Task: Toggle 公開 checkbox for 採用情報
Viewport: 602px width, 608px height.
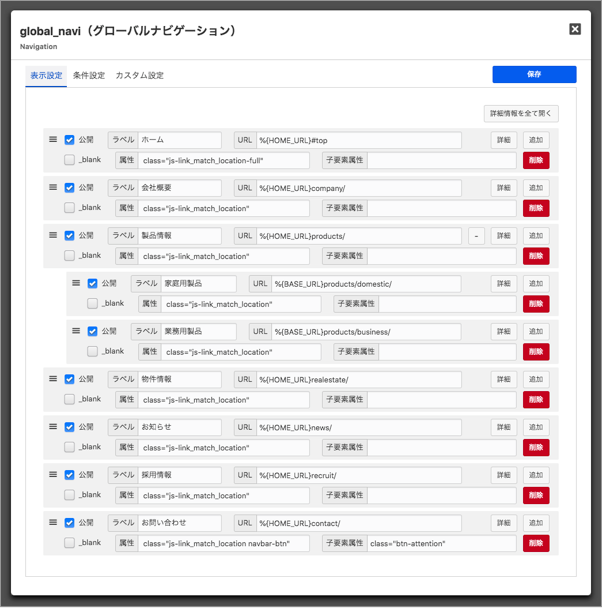Action: pos(70,475)
